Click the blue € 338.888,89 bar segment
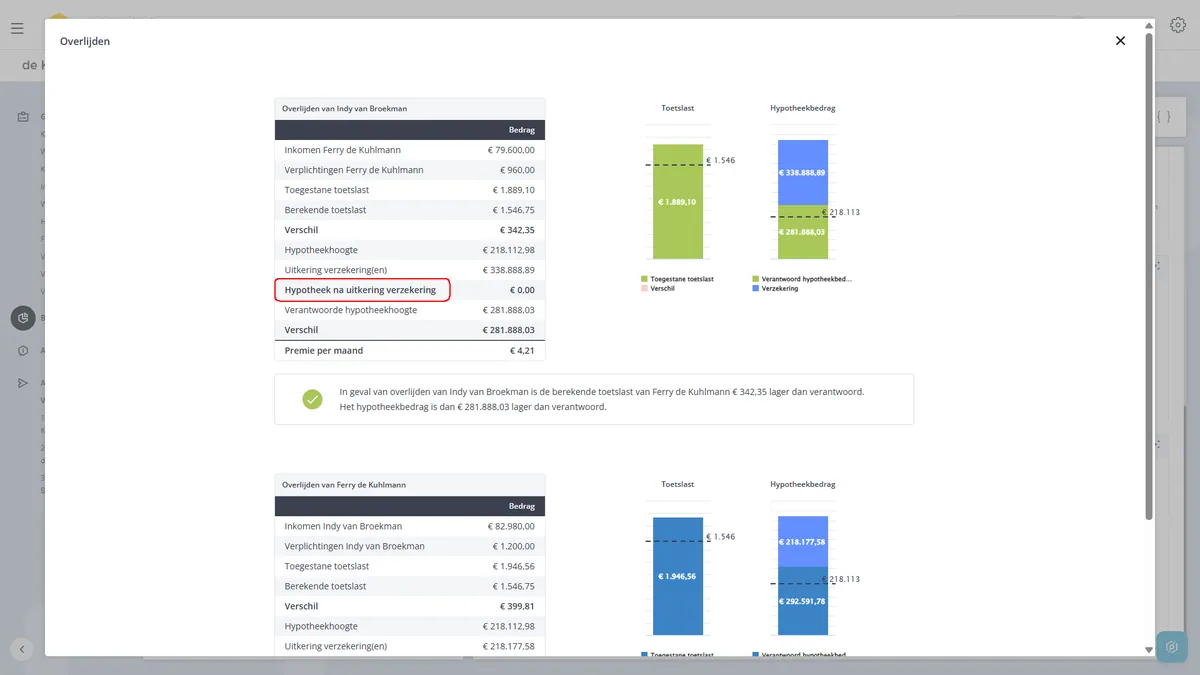Screen dimensions: 1200x675 (803, 172)
